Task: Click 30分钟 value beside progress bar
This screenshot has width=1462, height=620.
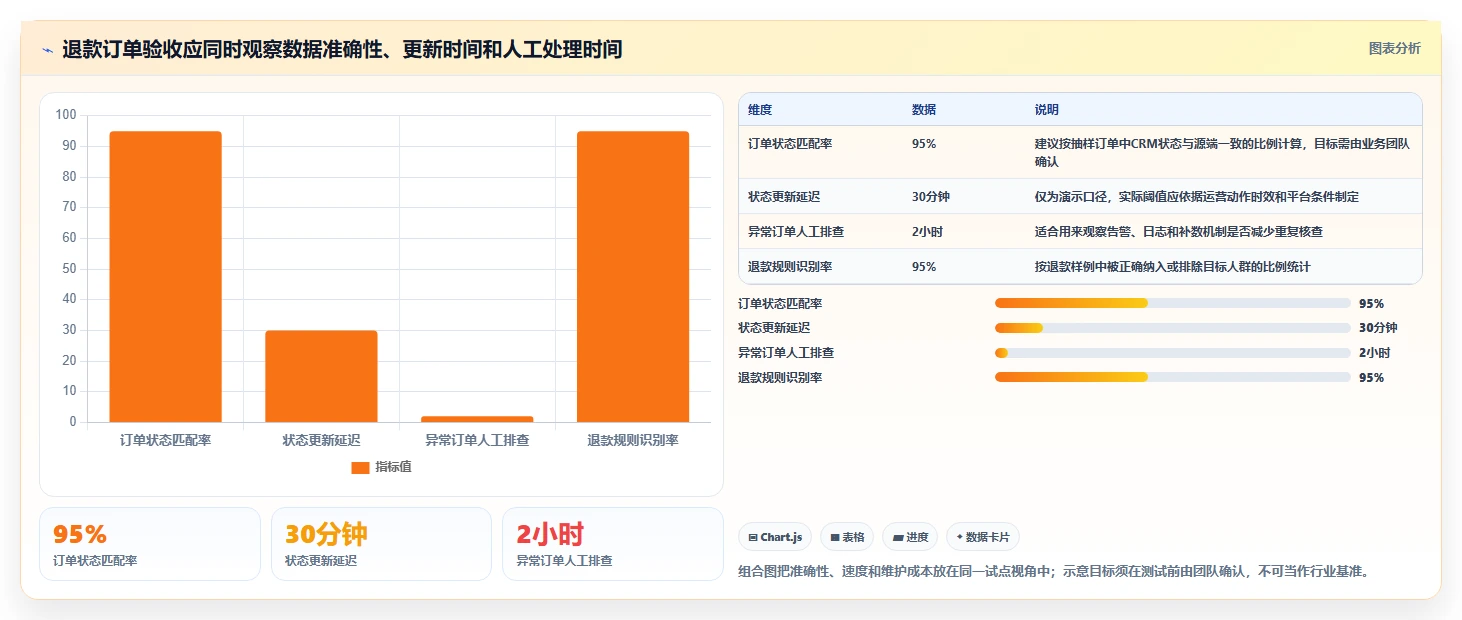Action: pyautogui.click(x=1378, y=328)
